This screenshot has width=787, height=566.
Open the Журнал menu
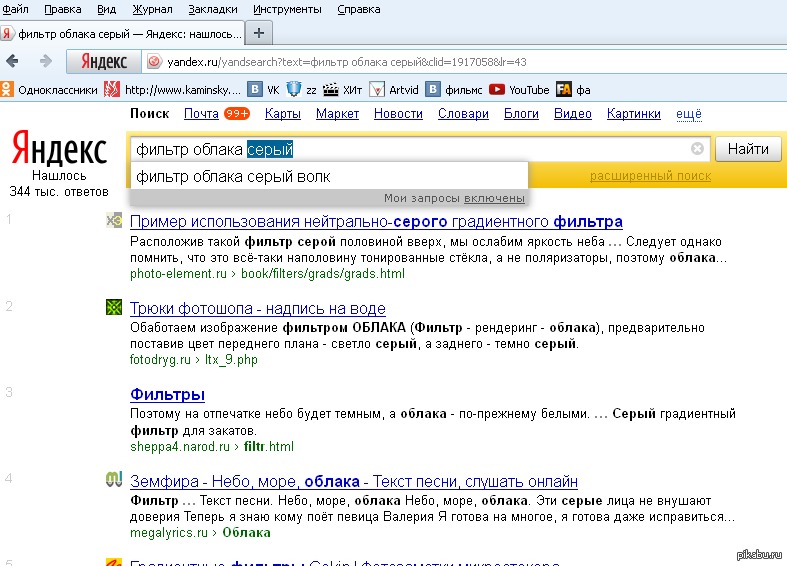coord(152,9)
